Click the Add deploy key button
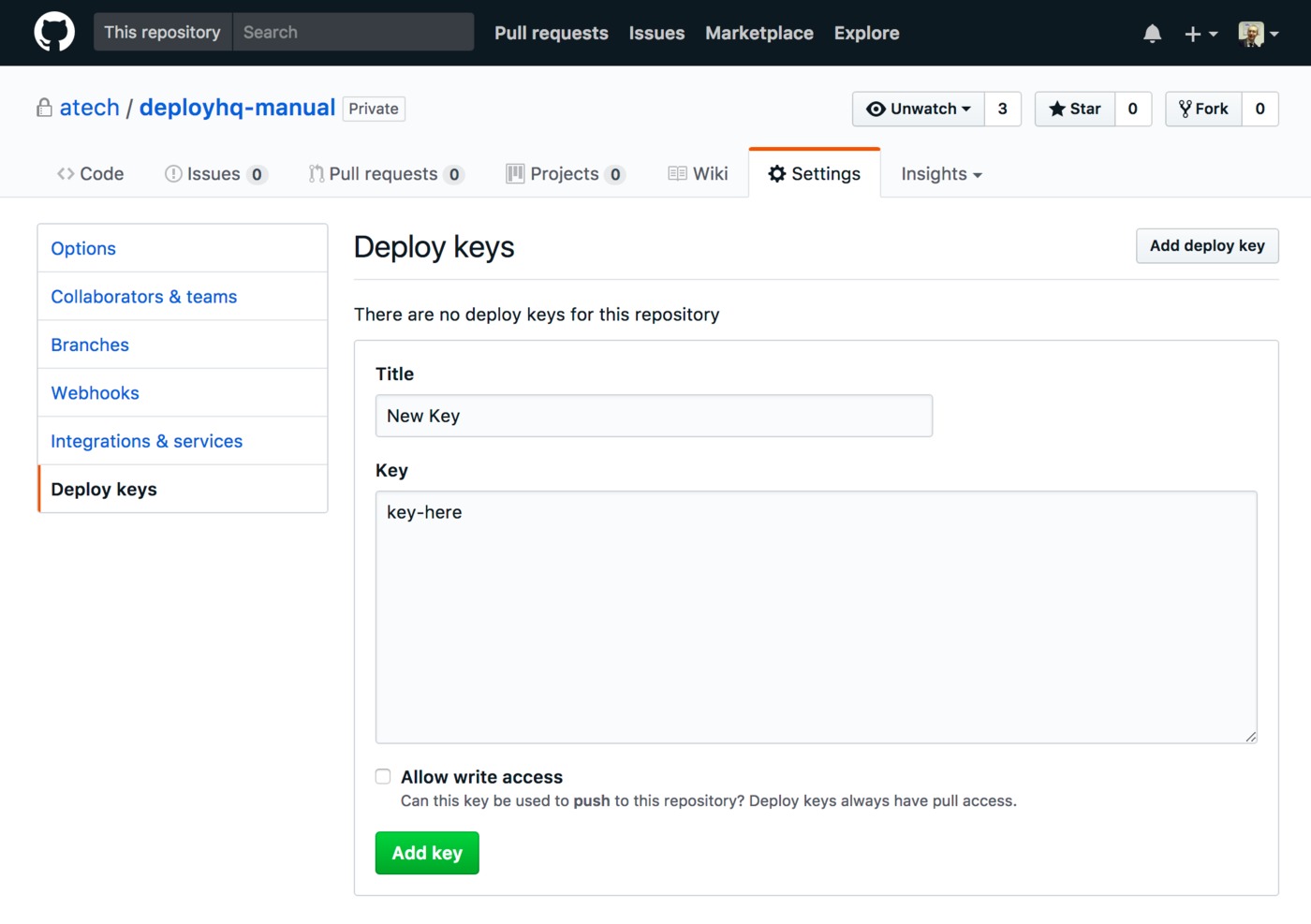 pyautogui.click(x=1206, y=246)
